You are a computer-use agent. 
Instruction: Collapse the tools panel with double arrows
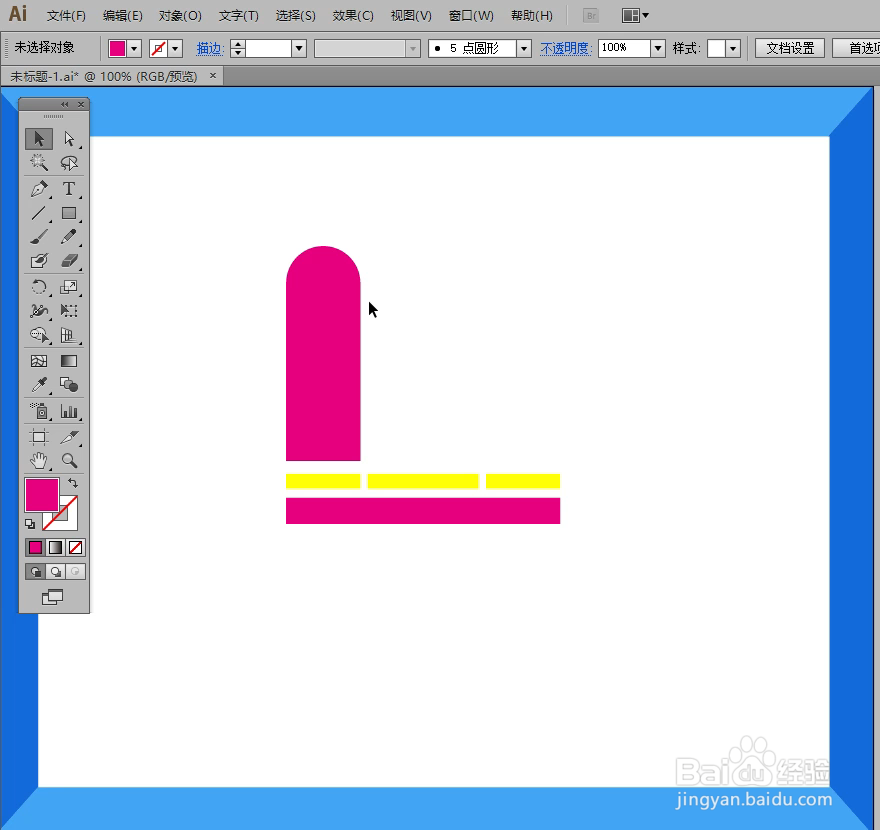(x=65, y=104)
